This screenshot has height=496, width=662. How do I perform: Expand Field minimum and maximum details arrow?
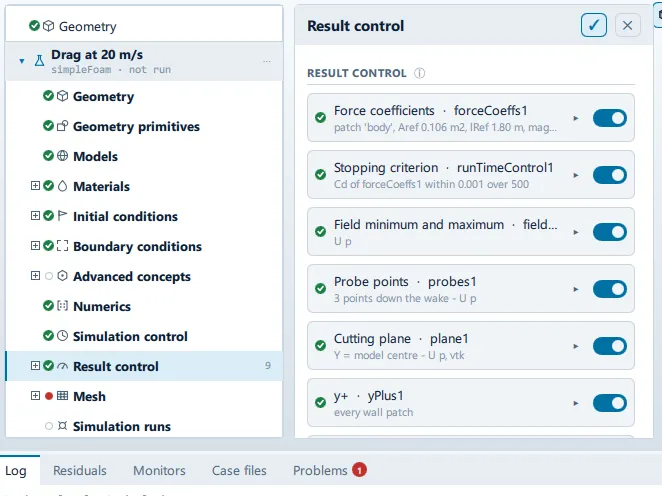[x=575, y=232]
